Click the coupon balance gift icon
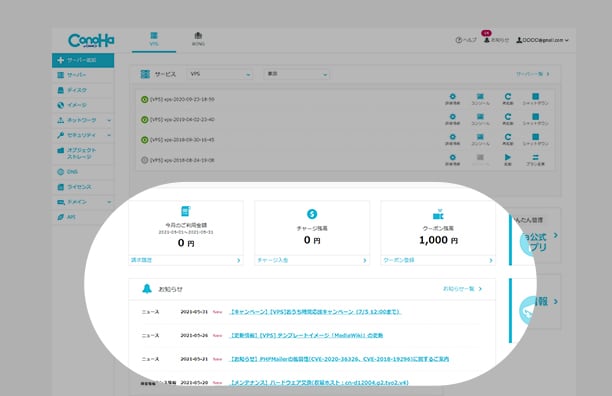Screen dimensions: 612x396 click(438, 214)
